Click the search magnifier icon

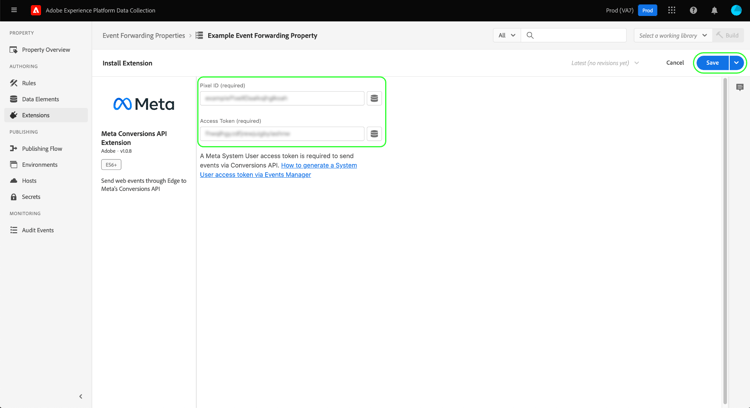click(530, 35)
